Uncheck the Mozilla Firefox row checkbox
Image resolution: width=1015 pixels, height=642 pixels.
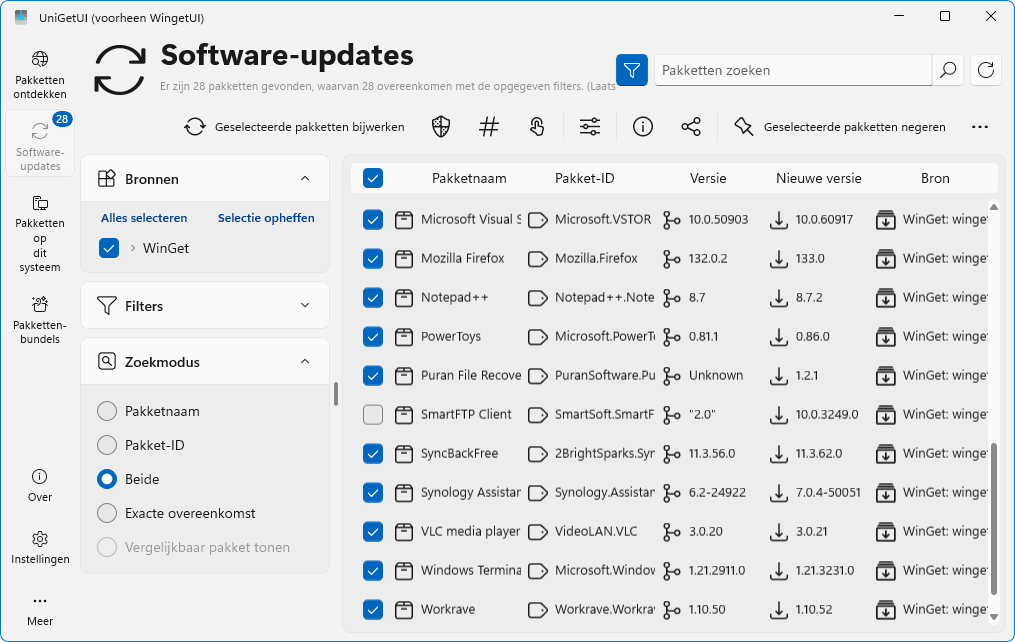373,259
